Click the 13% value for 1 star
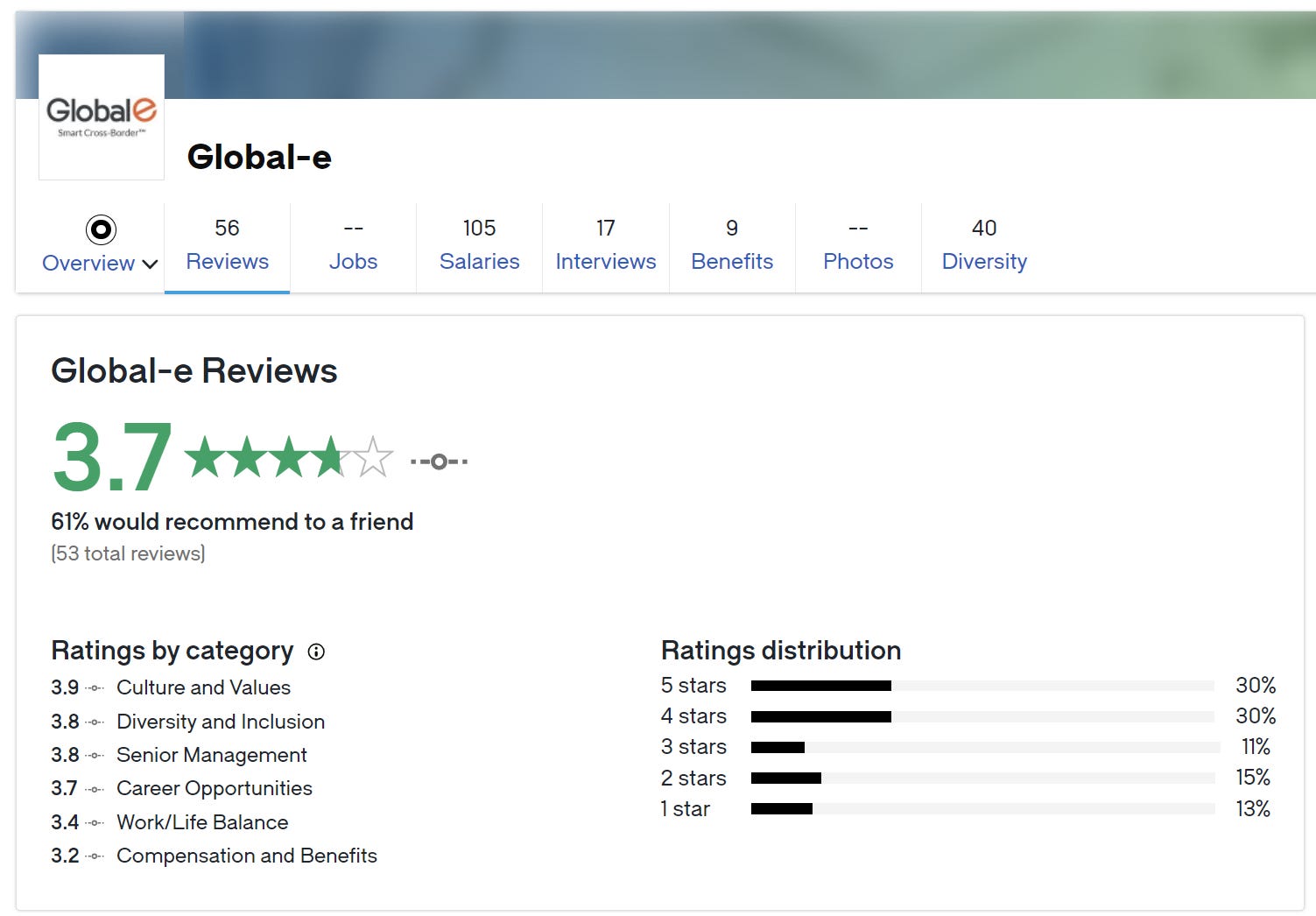This screenshot has width=1316, height=916. coord(1253,809)
